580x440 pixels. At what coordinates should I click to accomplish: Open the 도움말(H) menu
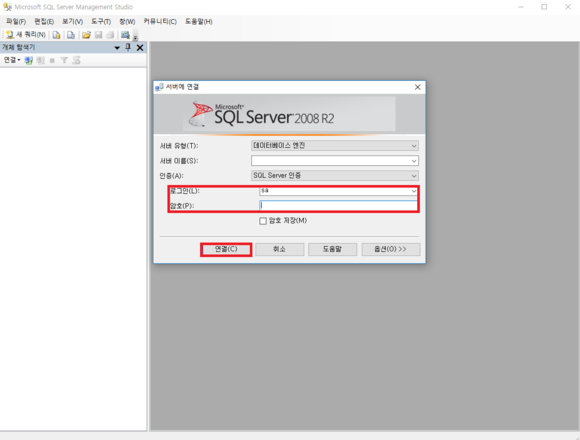[x=199, y=22]
